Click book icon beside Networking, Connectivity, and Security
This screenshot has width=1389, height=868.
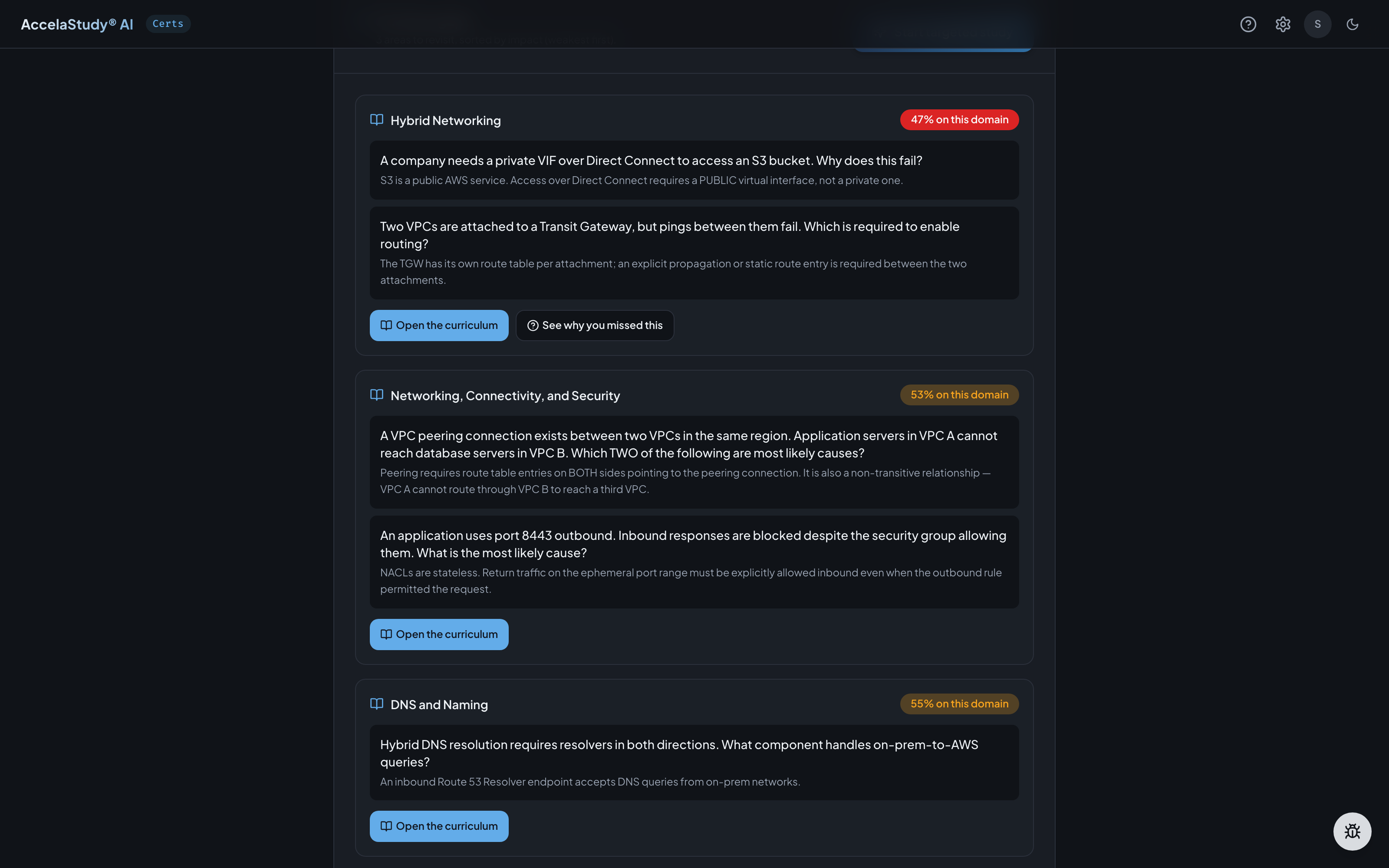[376, 395]
